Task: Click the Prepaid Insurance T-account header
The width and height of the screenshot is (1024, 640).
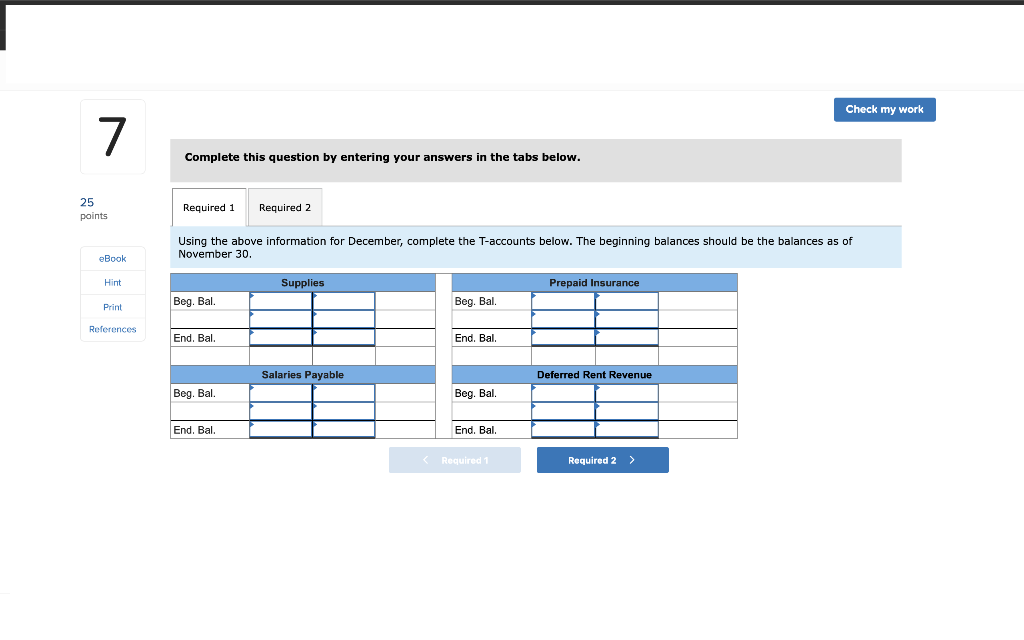Action: [594, 283]
